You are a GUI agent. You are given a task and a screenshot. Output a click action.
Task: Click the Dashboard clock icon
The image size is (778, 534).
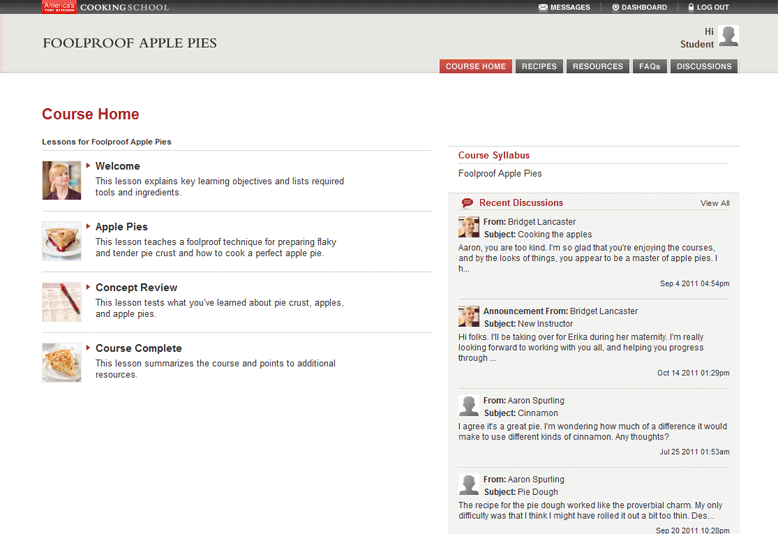click(615, 7)
